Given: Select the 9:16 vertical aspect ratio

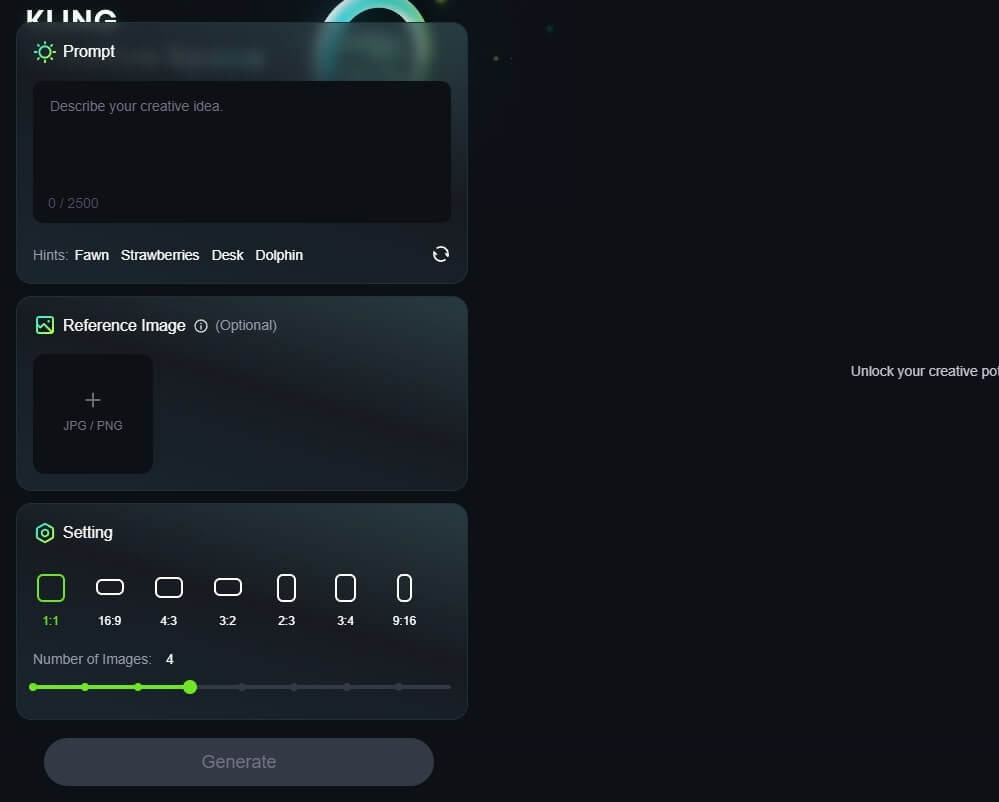Looking at the screenshot, I should pyautogui.click(x=404, y=588).
